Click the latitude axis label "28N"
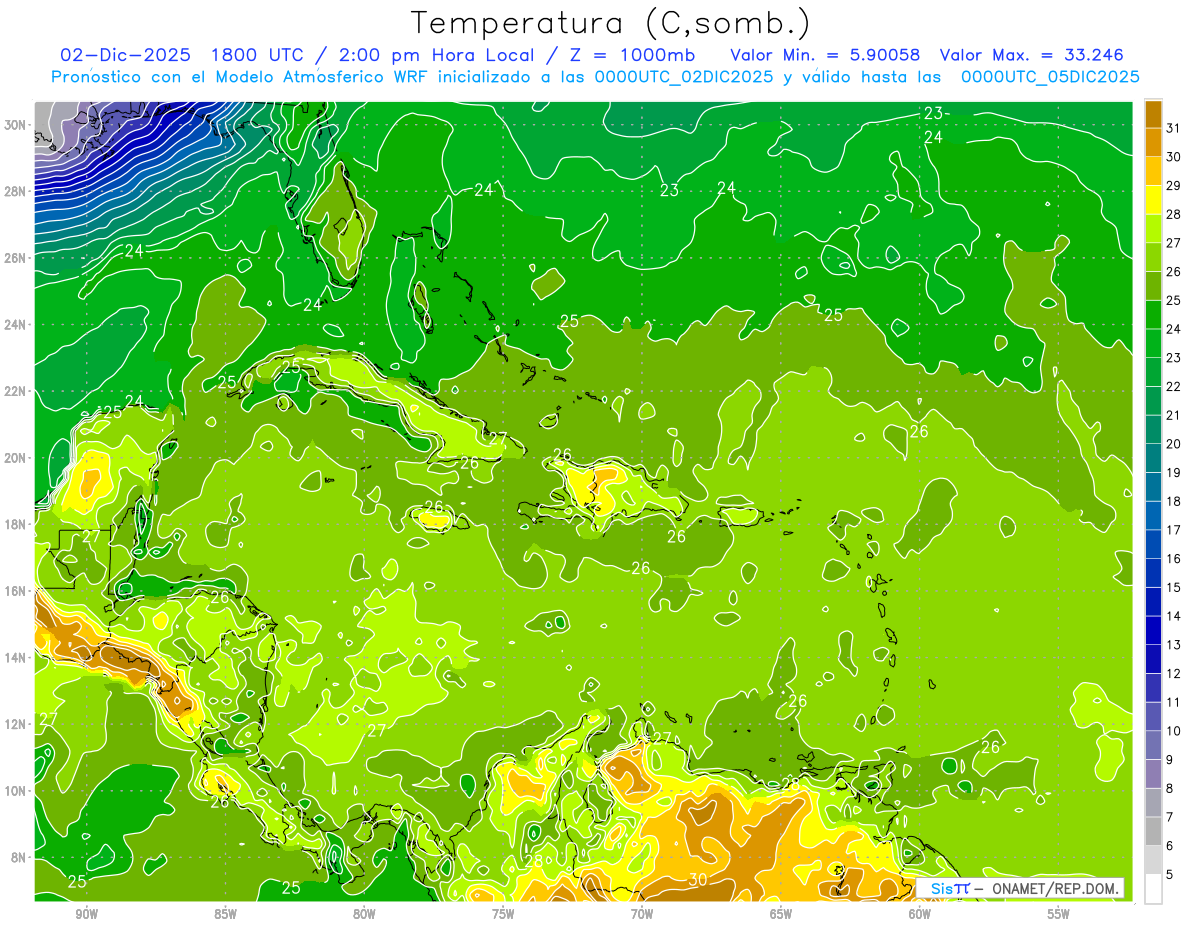 click(17, 191)
